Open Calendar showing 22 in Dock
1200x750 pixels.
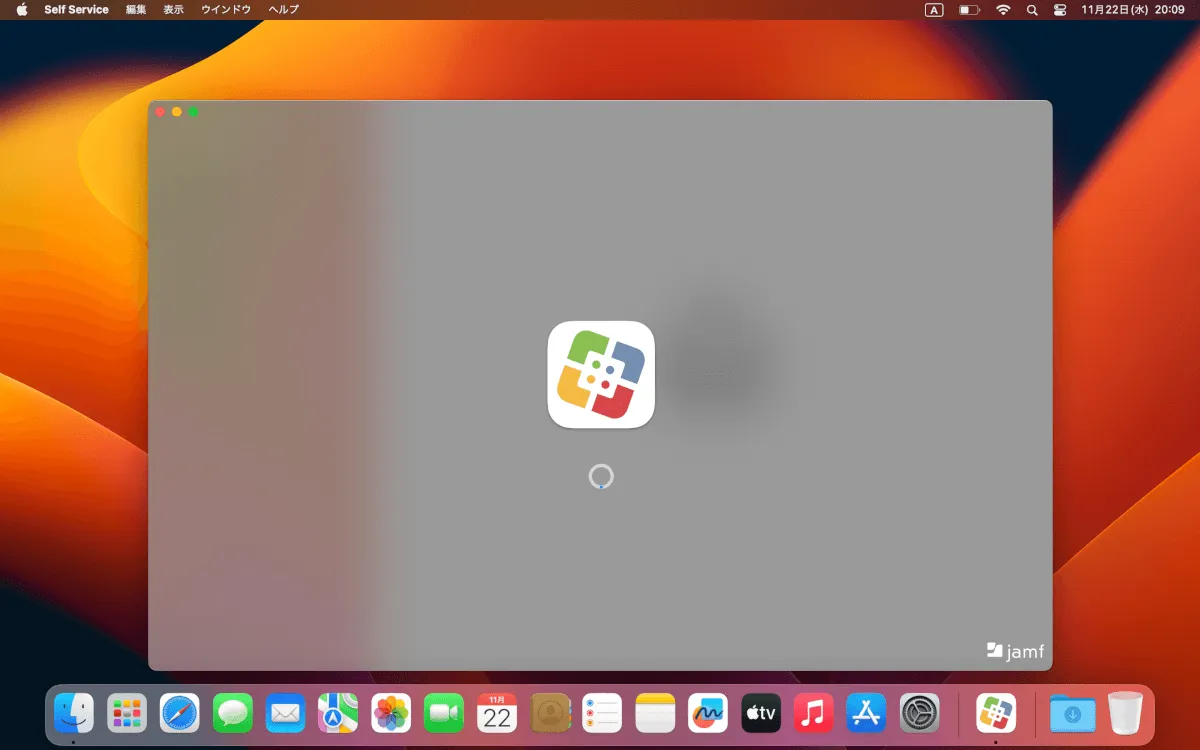click(x=497, y=713)
